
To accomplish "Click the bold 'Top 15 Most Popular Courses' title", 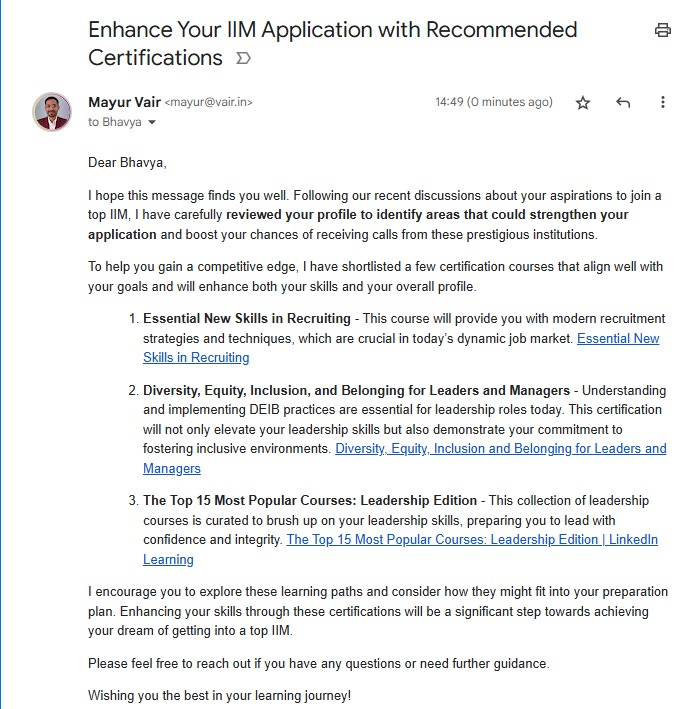I will [x=310, y=500].
